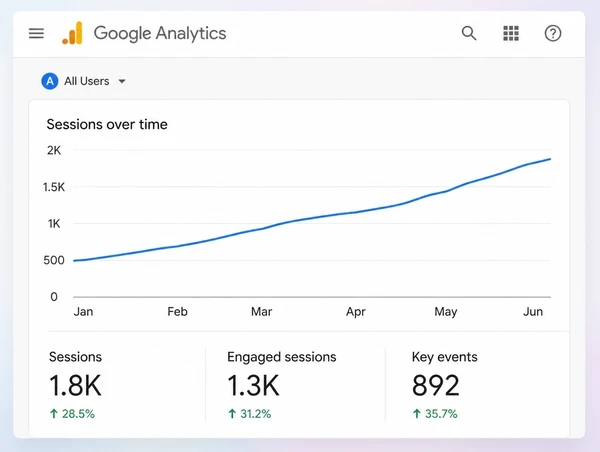The width and height of the screenshot is (600, 452).
Task: Click the May label on x-axis
Action: click(x=446, y=312)
